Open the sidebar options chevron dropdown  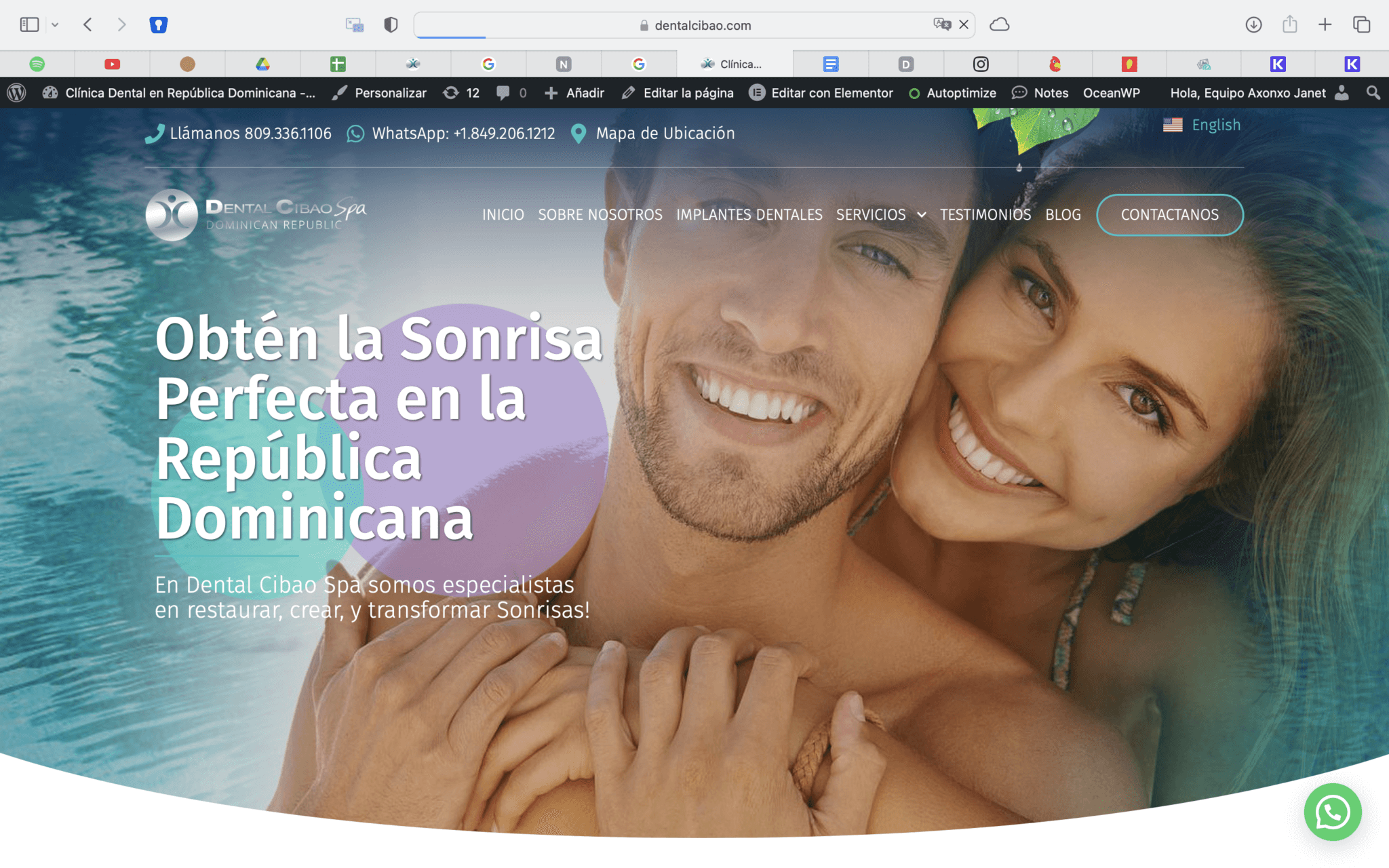pos(55,25)
